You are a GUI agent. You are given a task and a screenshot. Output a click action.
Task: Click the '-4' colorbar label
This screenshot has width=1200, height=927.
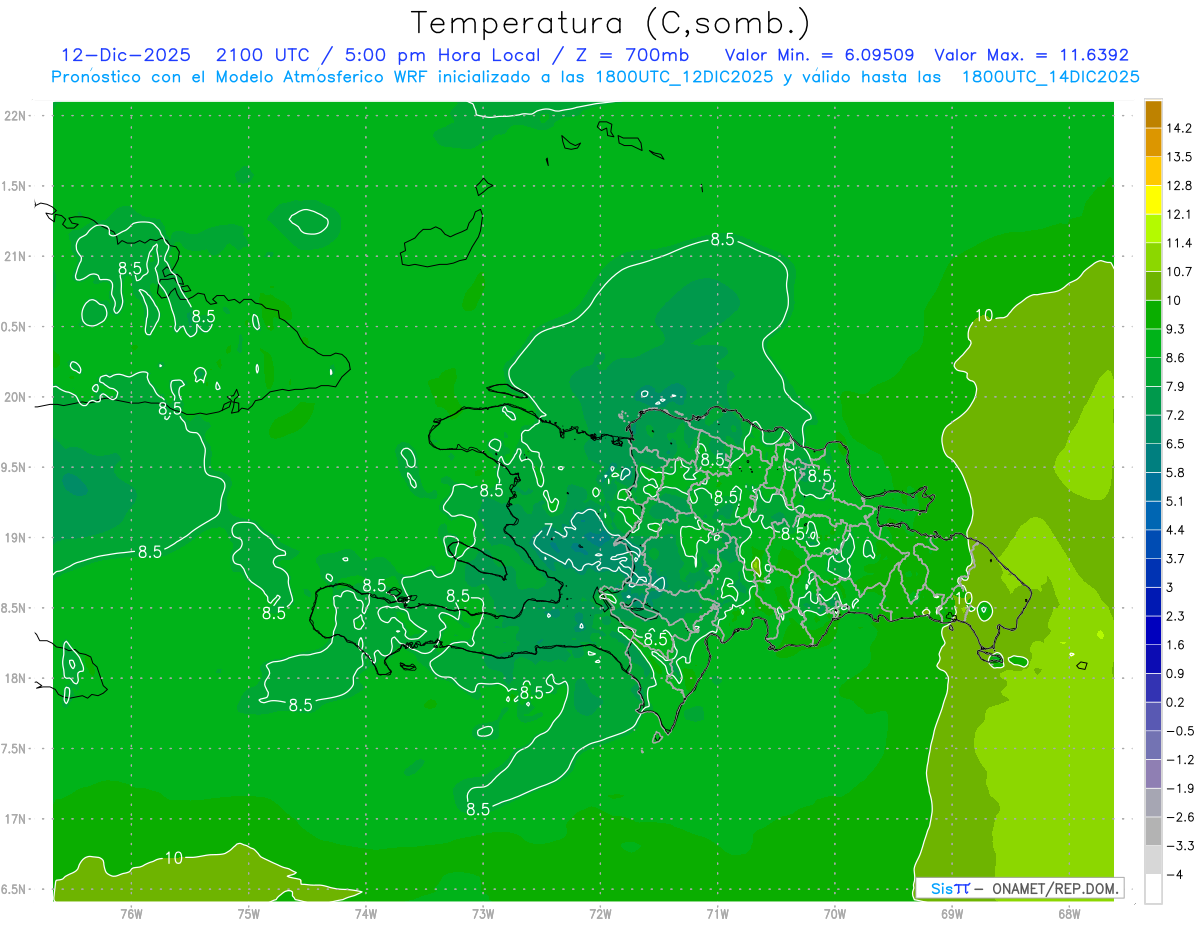pyautogui.click(x=1173, y=875)
